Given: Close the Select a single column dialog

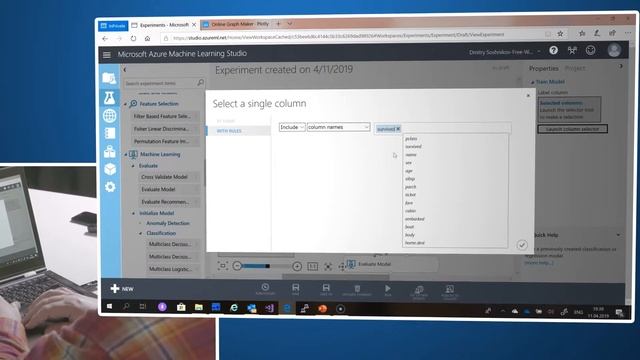Looking at the screenshot, I should coord(528,96).
